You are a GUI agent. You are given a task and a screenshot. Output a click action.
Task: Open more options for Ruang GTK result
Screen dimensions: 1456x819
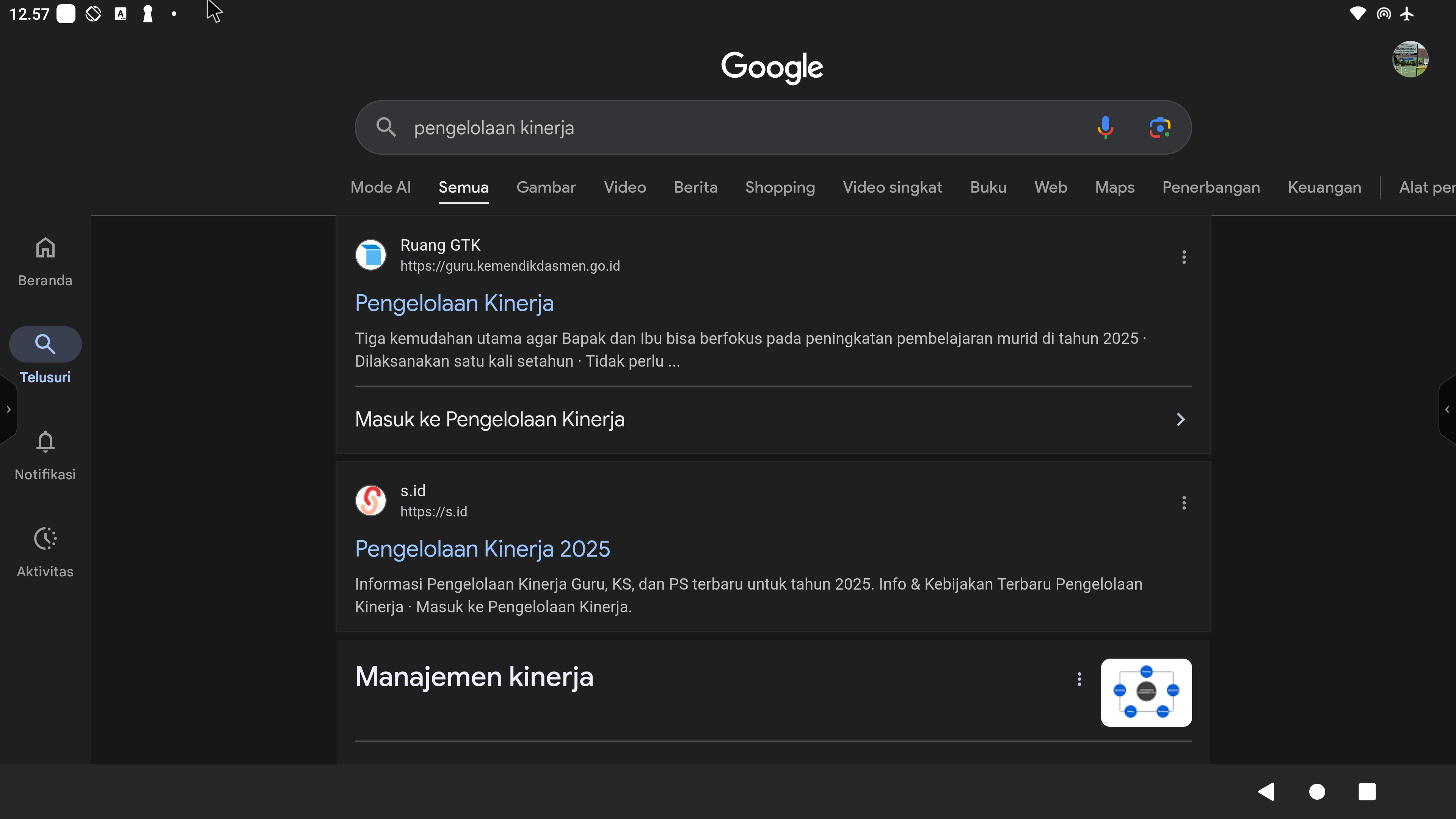click(x=1183, y=257)
